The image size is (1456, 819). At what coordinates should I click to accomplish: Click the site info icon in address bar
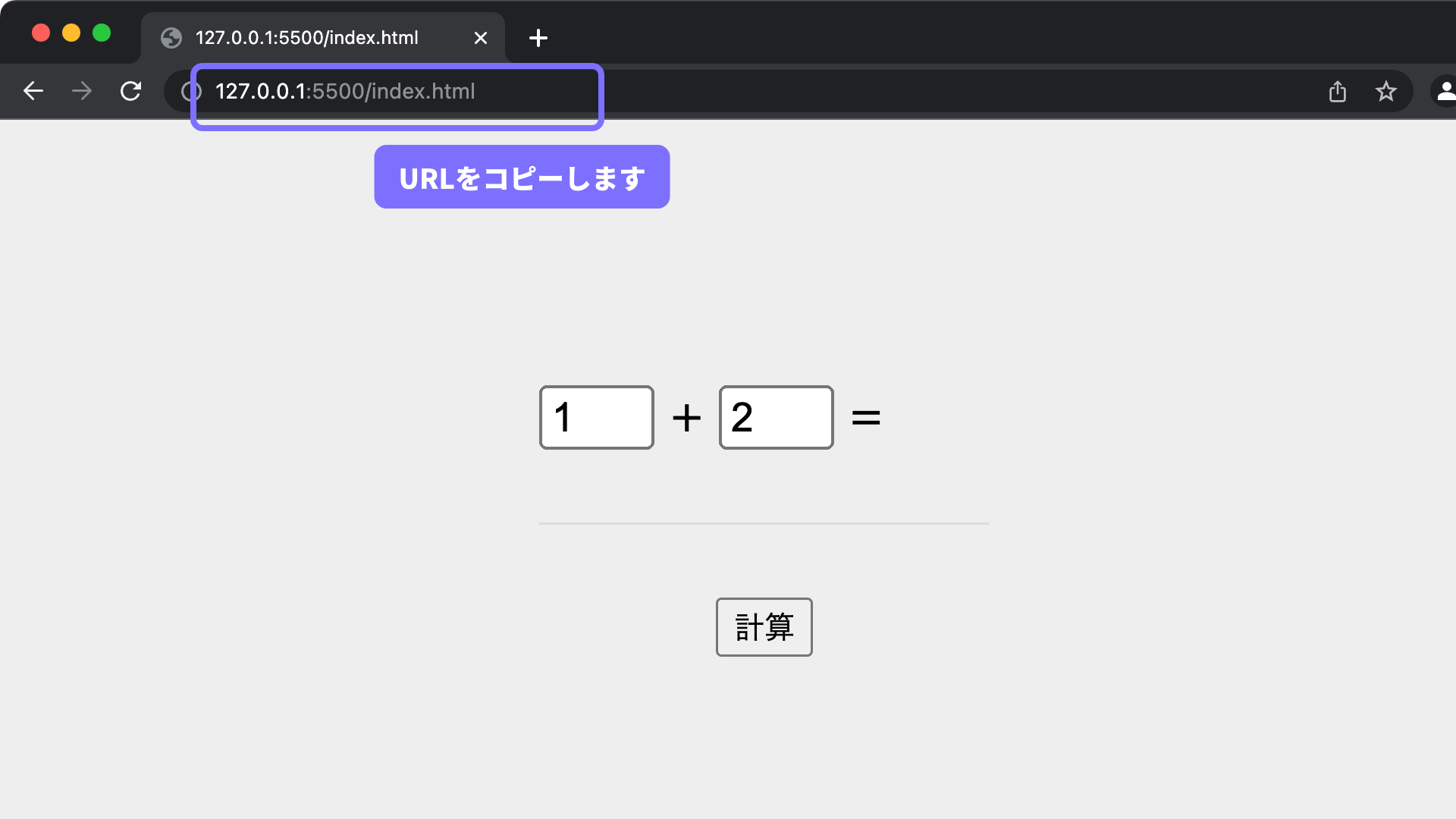(190, 92)
